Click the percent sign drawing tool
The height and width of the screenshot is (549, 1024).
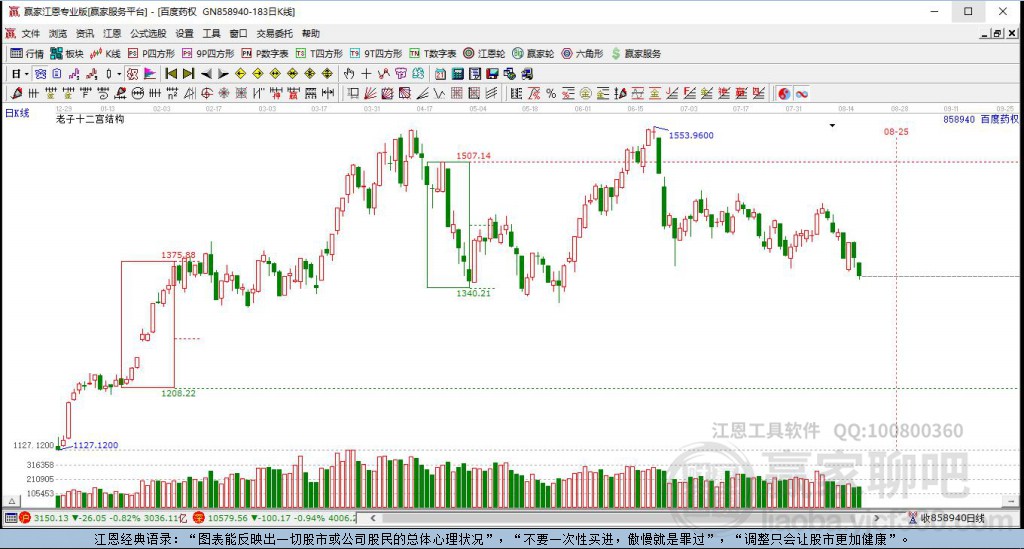[550, 93]
